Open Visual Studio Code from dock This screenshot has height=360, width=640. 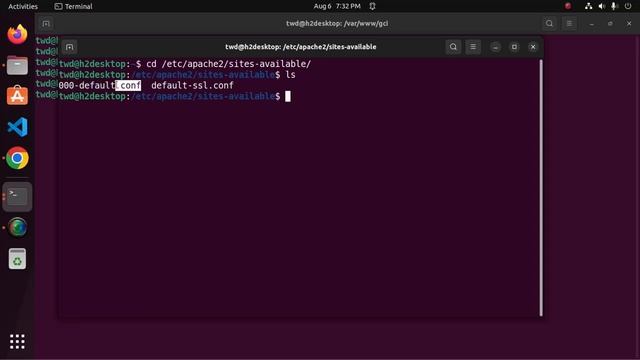tap(17, 127)
